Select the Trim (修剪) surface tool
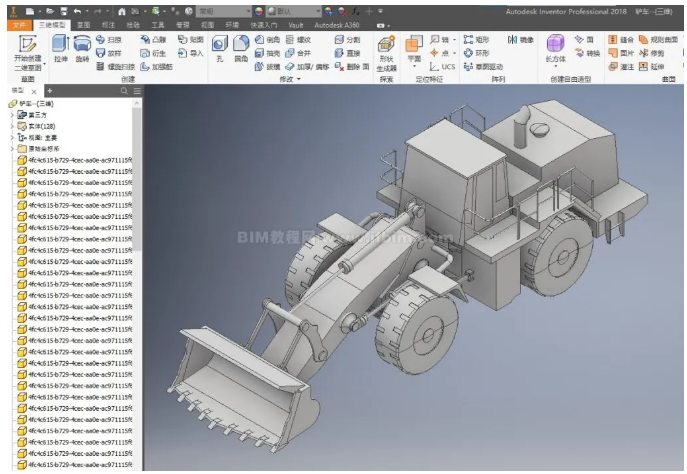687x474 pixels. click(x=652, y=53)
